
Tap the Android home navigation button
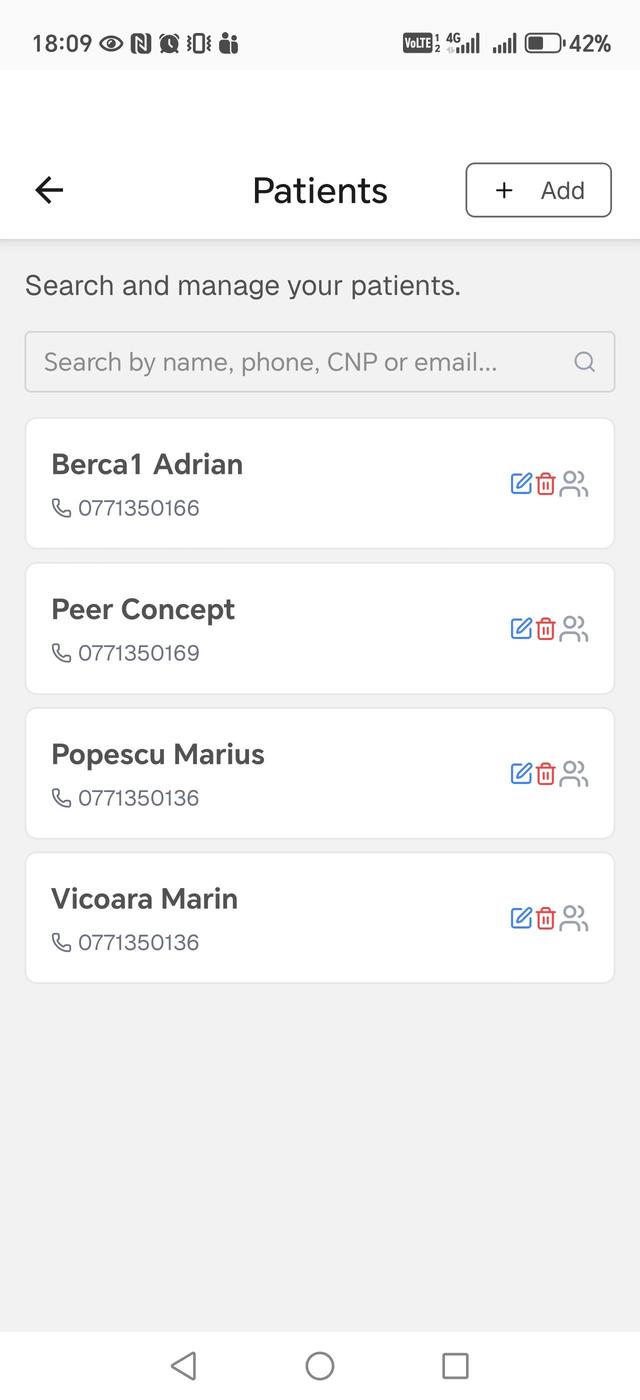pyautogui.click(x=320, y=1366)
